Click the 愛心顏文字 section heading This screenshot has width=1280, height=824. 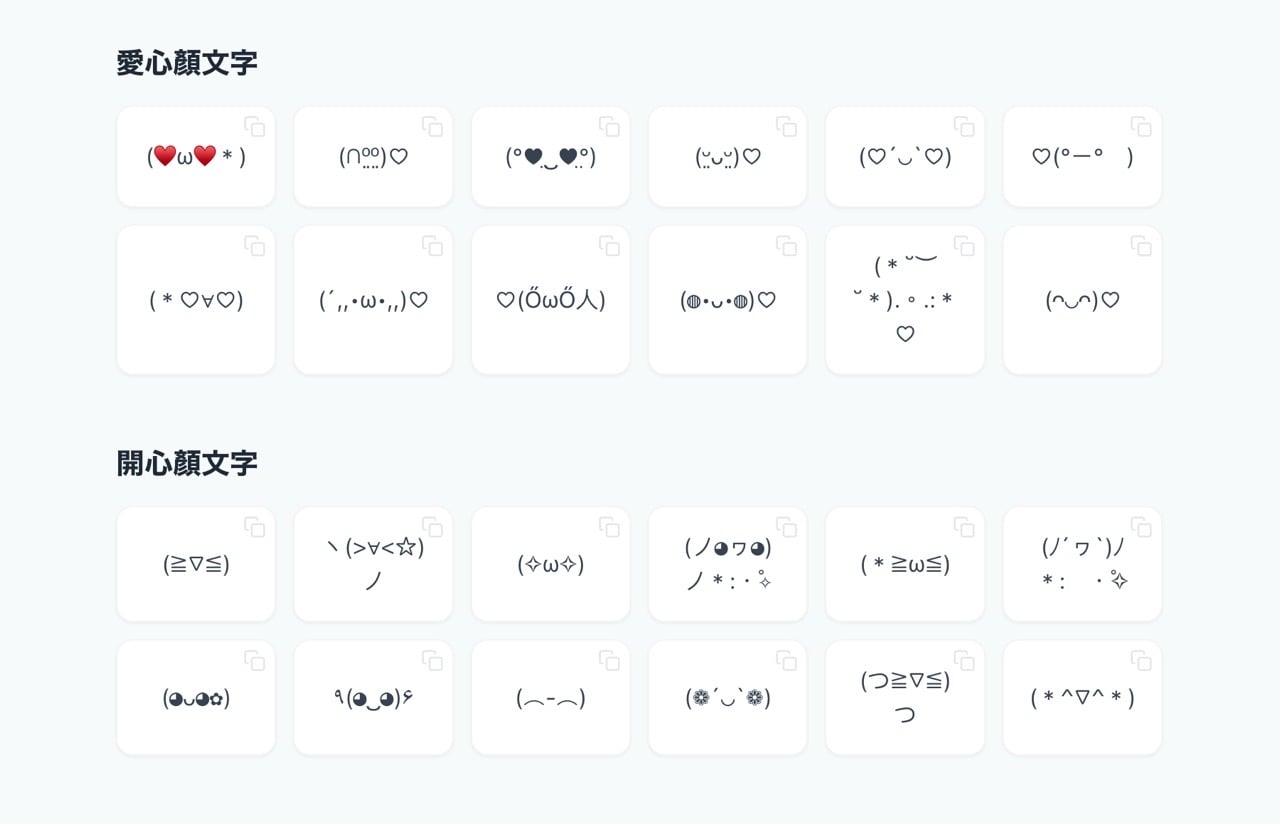click(x=187, y=62)
